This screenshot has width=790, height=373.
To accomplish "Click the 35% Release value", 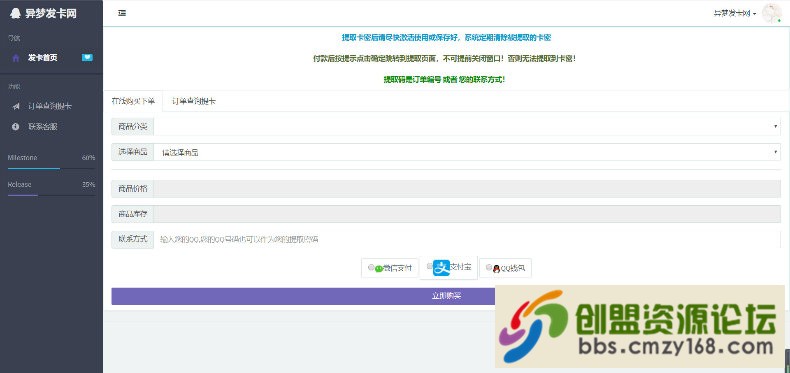I will (89, 184).
